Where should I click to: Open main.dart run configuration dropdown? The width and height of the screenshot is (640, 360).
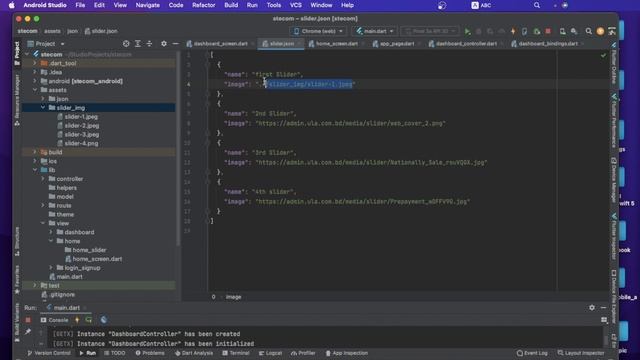click(x=374, y=31)
